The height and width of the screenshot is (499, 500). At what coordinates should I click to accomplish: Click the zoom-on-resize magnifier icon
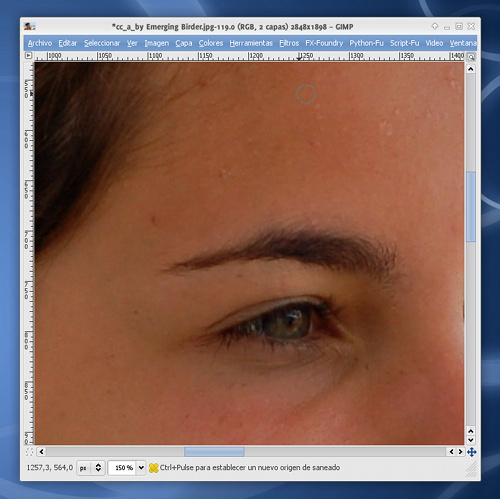471,57
